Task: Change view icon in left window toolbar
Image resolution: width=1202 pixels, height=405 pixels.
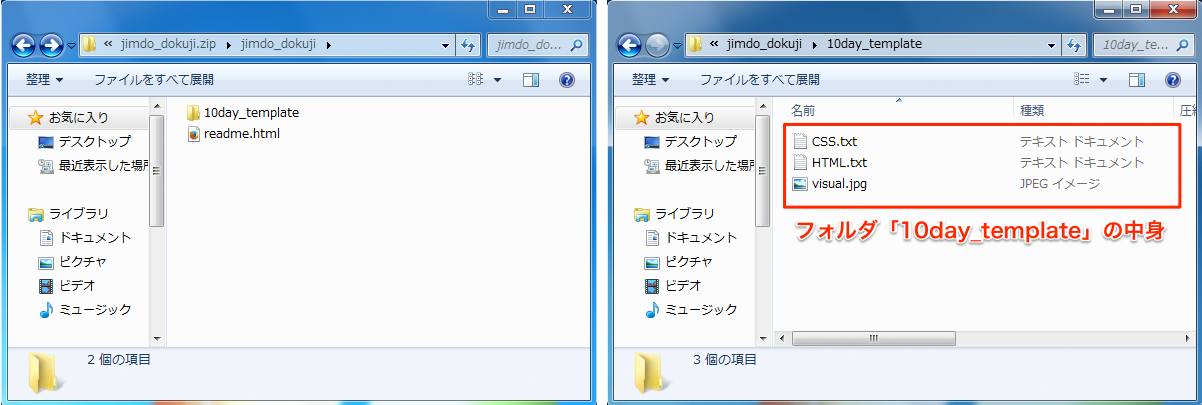Action: [x=476, y=79]
